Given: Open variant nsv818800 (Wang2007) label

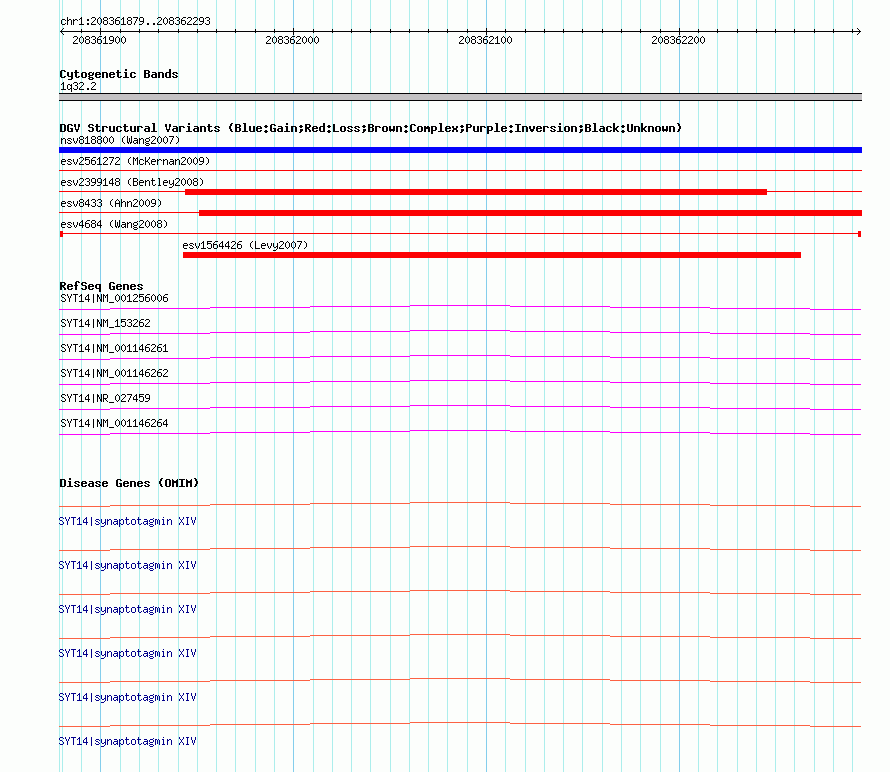Looking at the screenshot, I should coord(120,140).
